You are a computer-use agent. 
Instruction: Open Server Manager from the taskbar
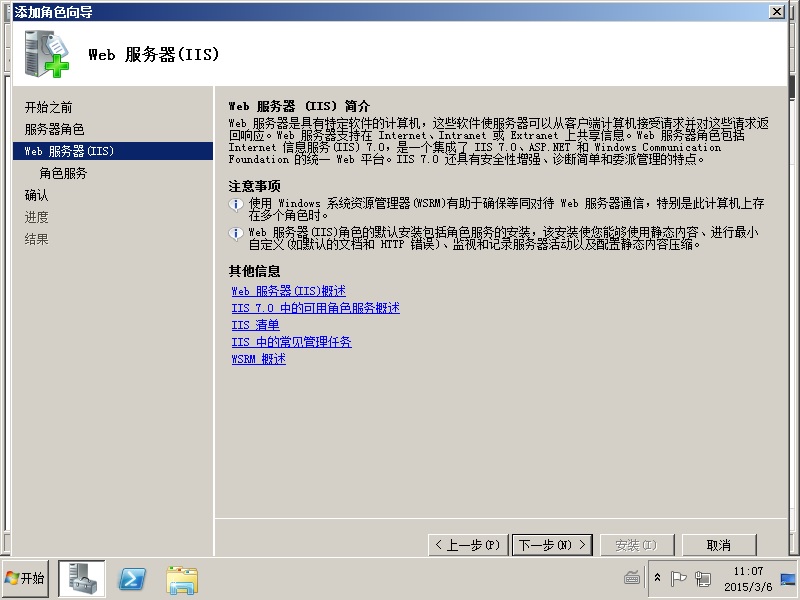coord(82,579)
